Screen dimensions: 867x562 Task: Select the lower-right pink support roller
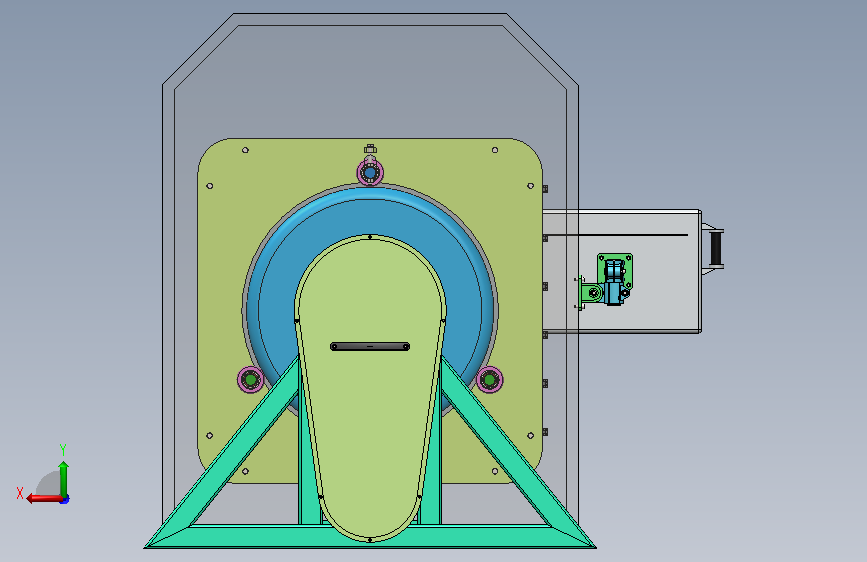click(489, 379)
